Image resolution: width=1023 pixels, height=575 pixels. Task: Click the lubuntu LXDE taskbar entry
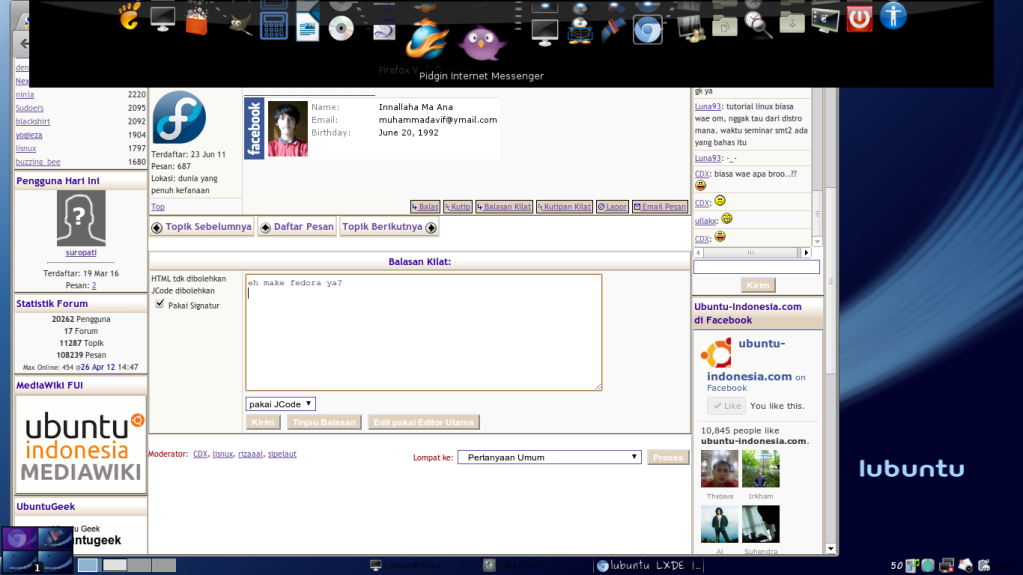[x=649, y=565]
